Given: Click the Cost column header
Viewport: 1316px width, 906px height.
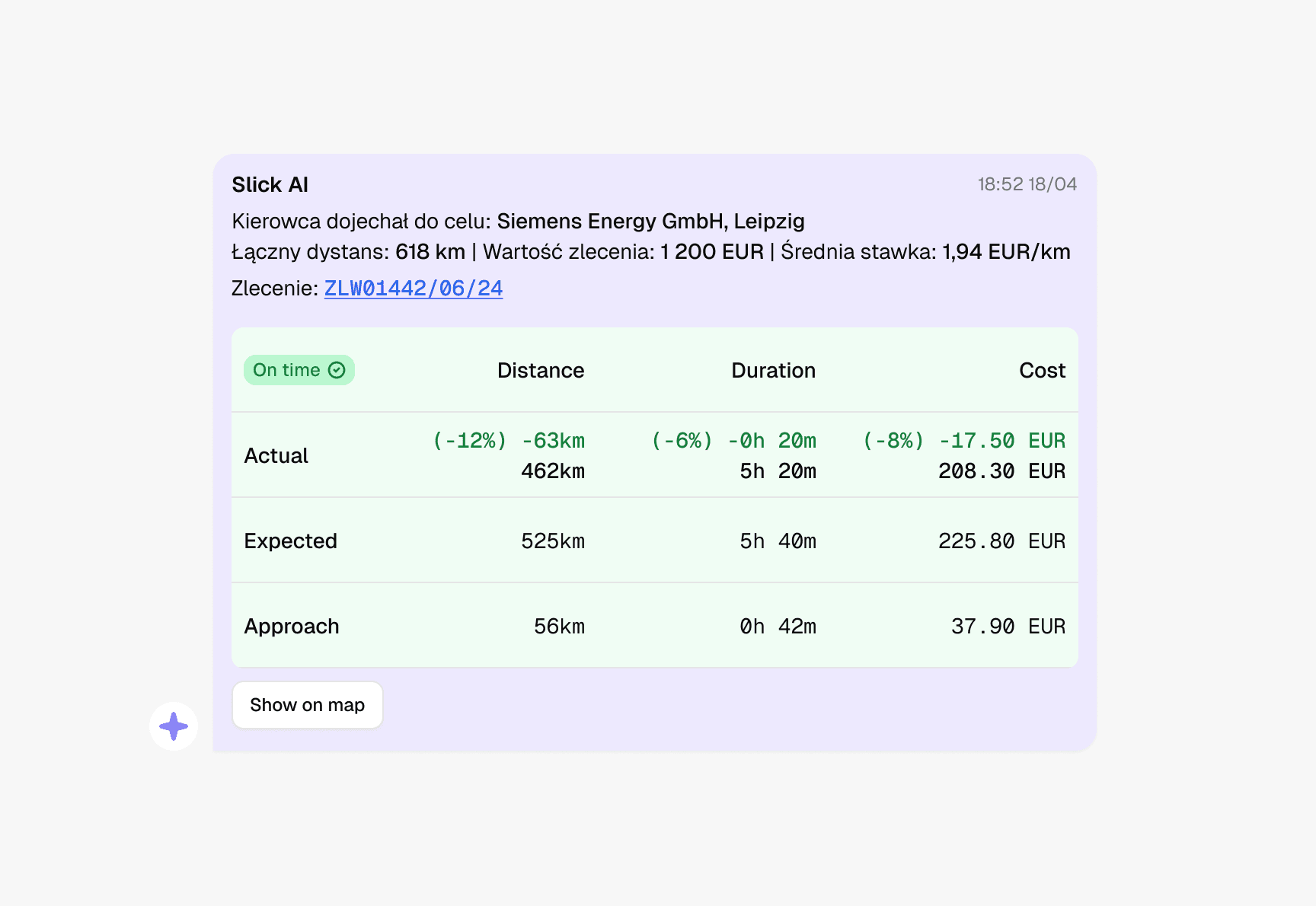Looking at the screenshot, I should [1041, 371].
